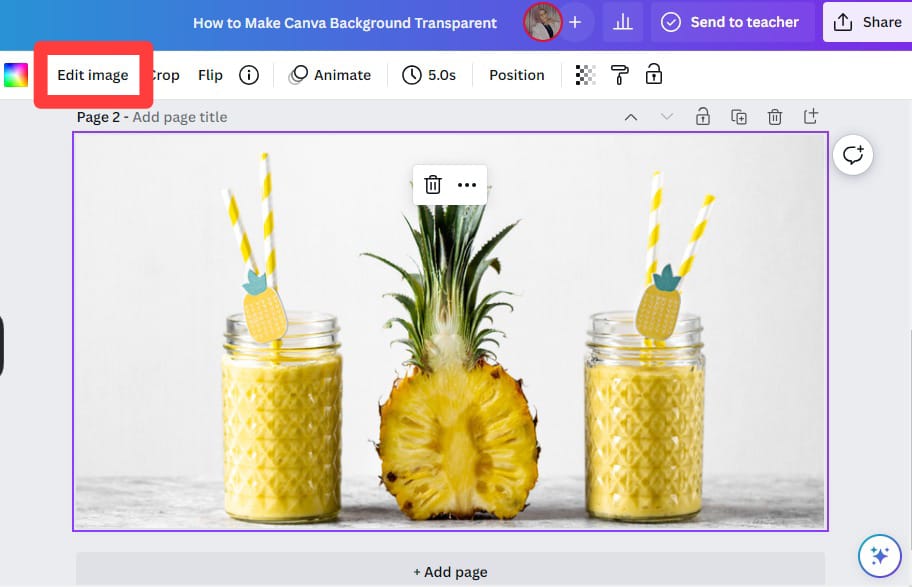
Task: Click the Send to teacher button
Action: tap(733, 21)
